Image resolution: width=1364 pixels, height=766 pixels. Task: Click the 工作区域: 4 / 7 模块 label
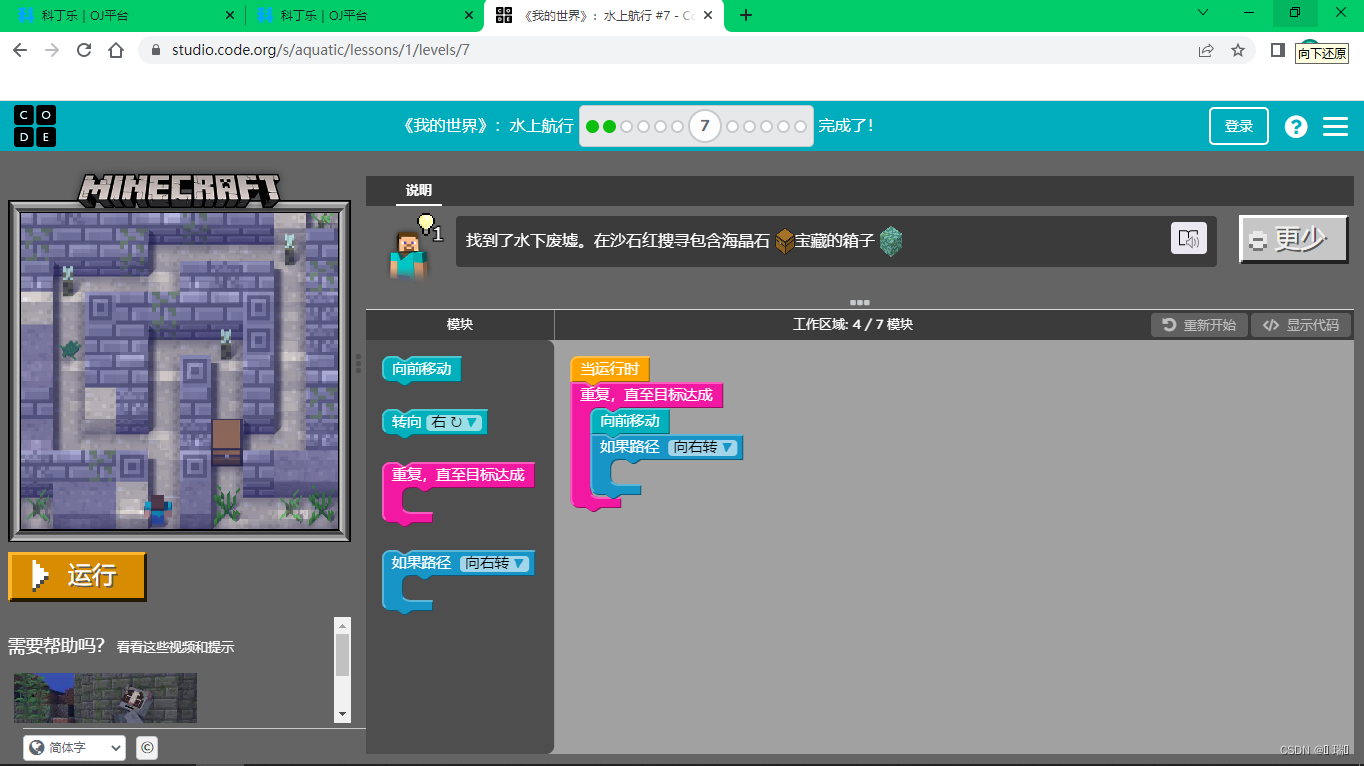pos(853,325)
